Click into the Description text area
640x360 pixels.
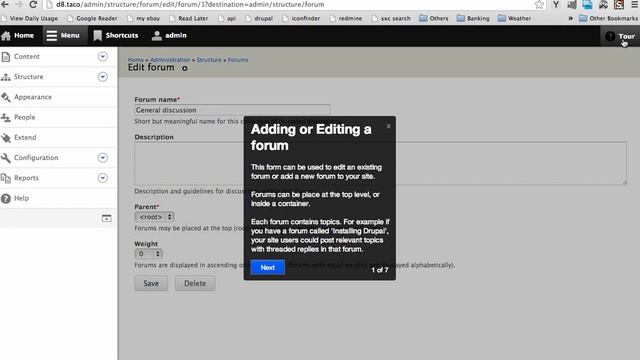click(x=380, y=163)
